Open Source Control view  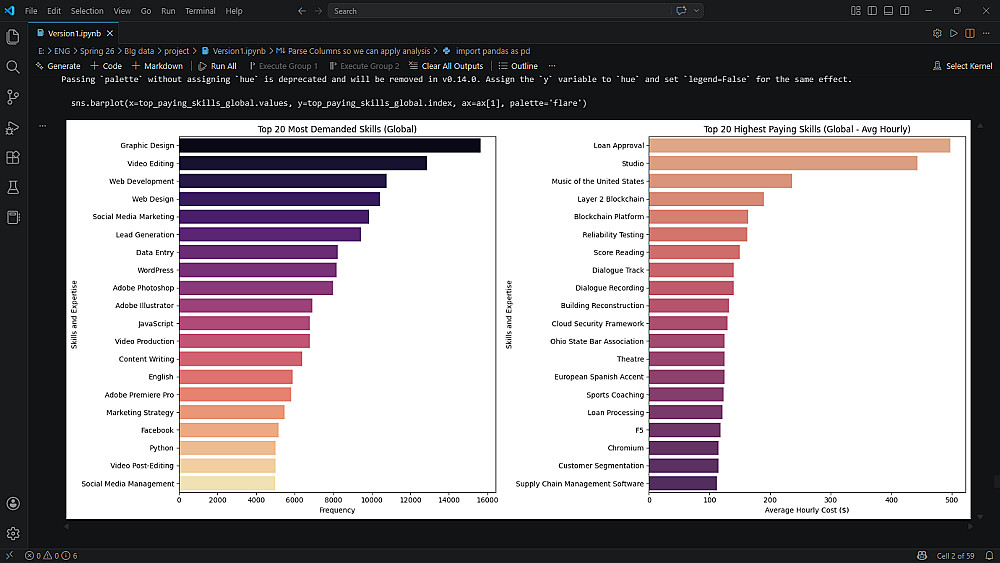(x=13, y=97)
